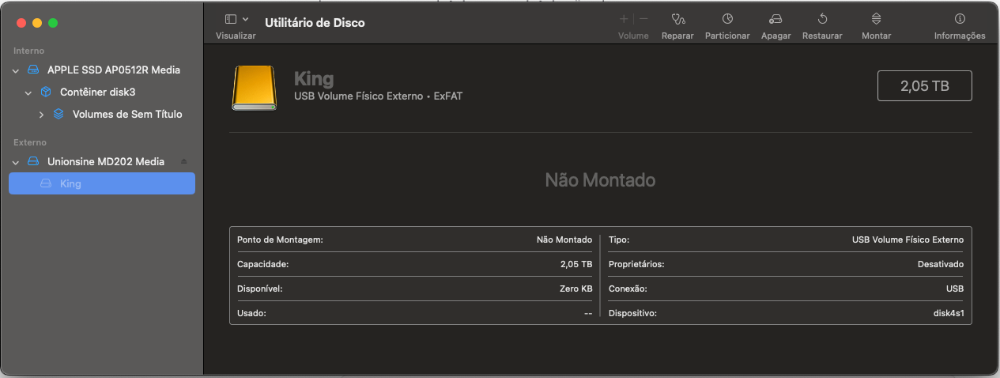
Task: Expand Volumes de Sem Título group
Action: tap(41, 115)
